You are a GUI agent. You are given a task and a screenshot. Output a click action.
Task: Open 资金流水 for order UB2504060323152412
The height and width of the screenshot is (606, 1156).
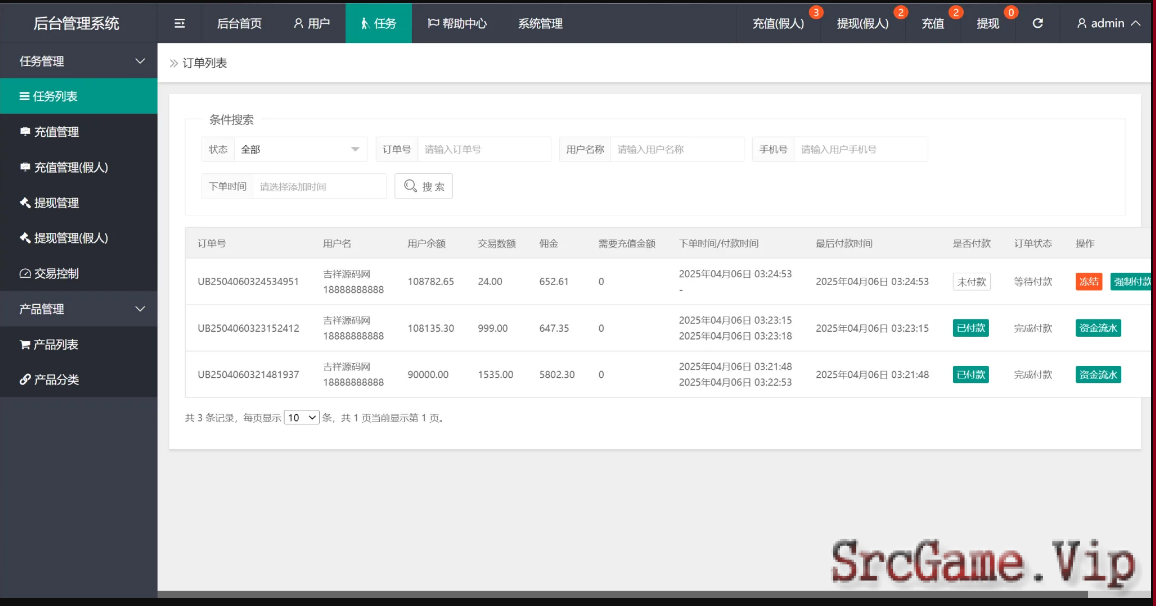point(1098,328)
